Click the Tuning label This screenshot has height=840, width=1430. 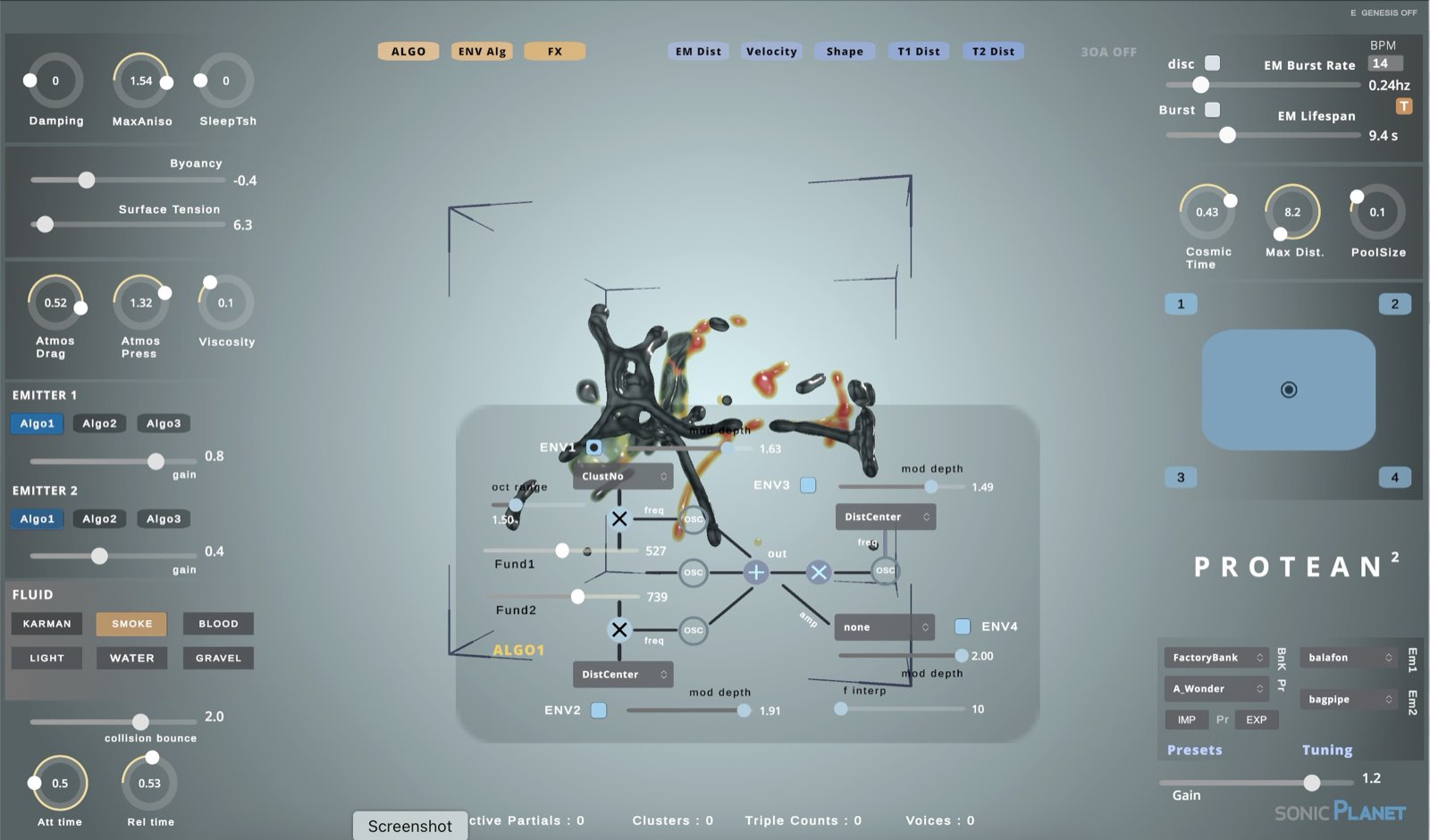point(1327,751)
